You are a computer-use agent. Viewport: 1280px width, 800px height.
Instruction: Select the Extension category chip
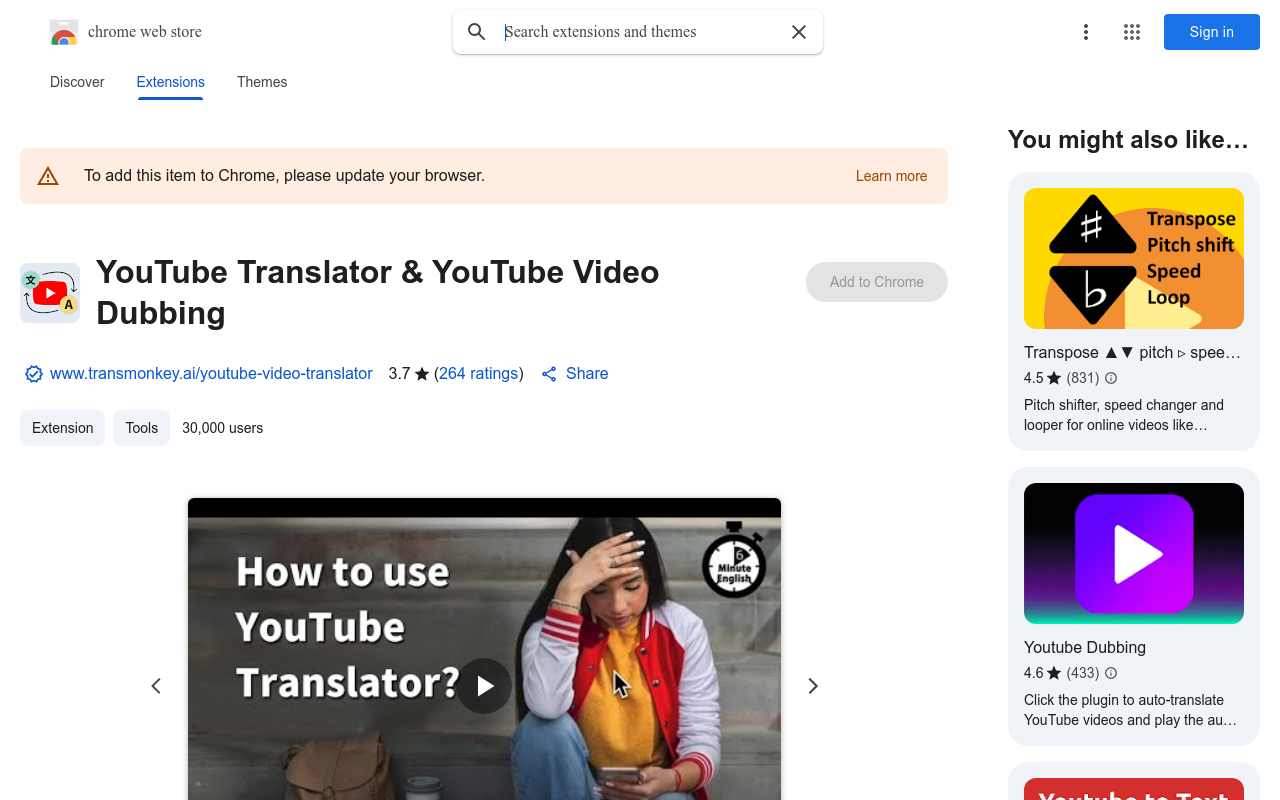click(x=62, y=428)
